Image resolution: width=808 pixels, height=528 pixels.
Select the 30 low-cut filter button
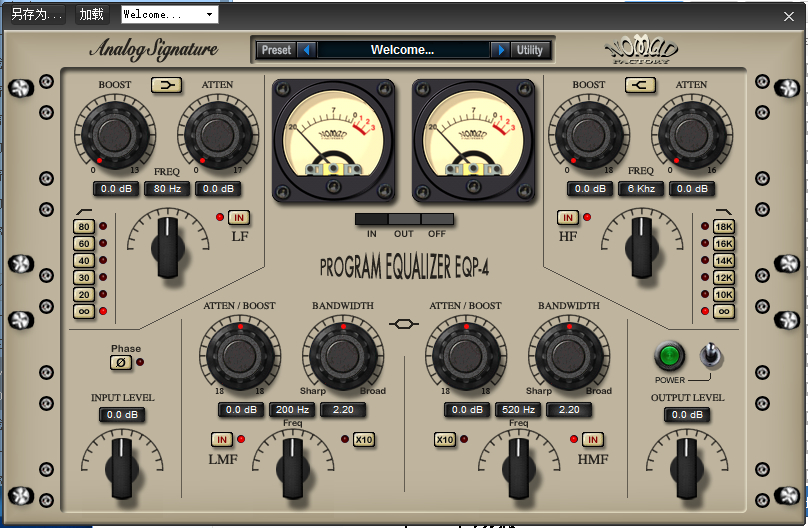(84, 278)
